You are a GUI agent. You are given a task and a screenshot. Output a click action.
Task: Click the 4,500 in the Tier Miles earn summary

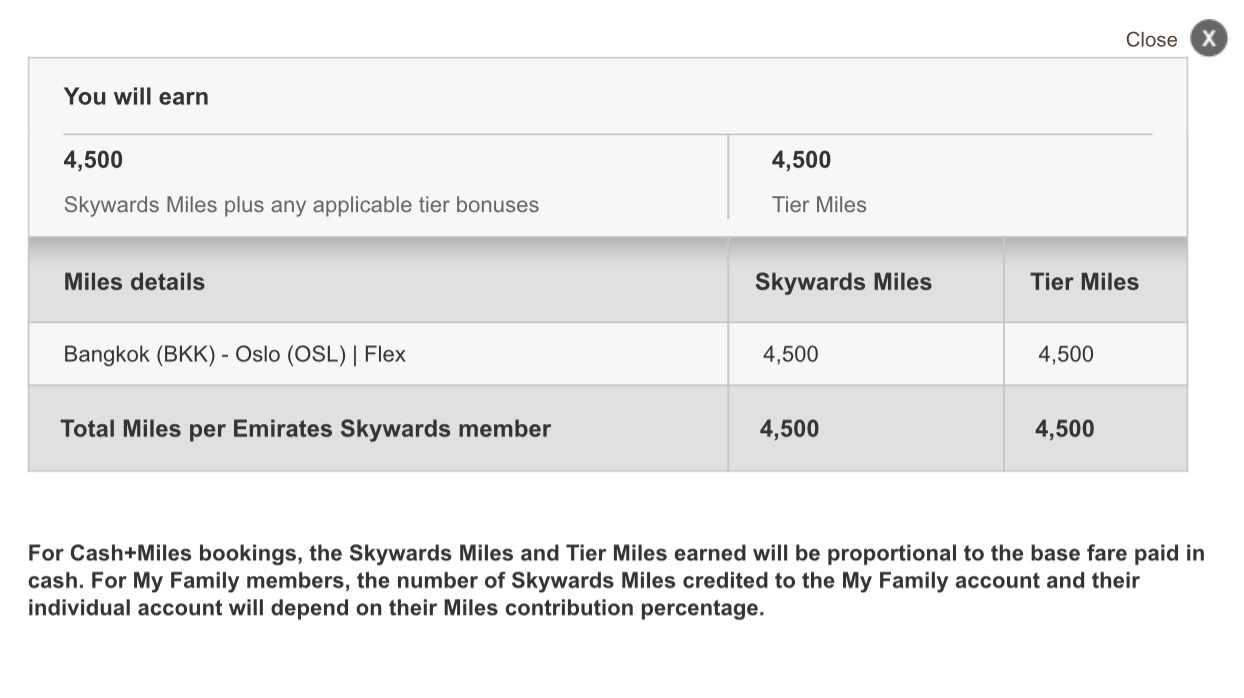point(801,160)
